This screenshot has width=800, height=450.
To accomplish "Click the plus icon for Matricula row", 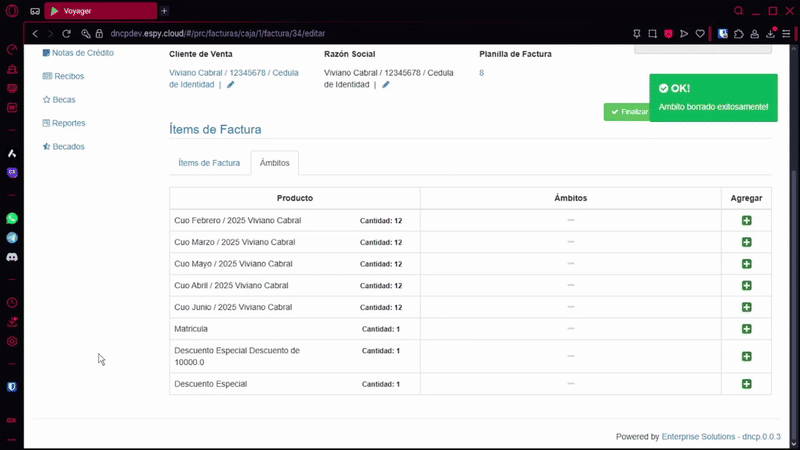I will click(747, 329).
